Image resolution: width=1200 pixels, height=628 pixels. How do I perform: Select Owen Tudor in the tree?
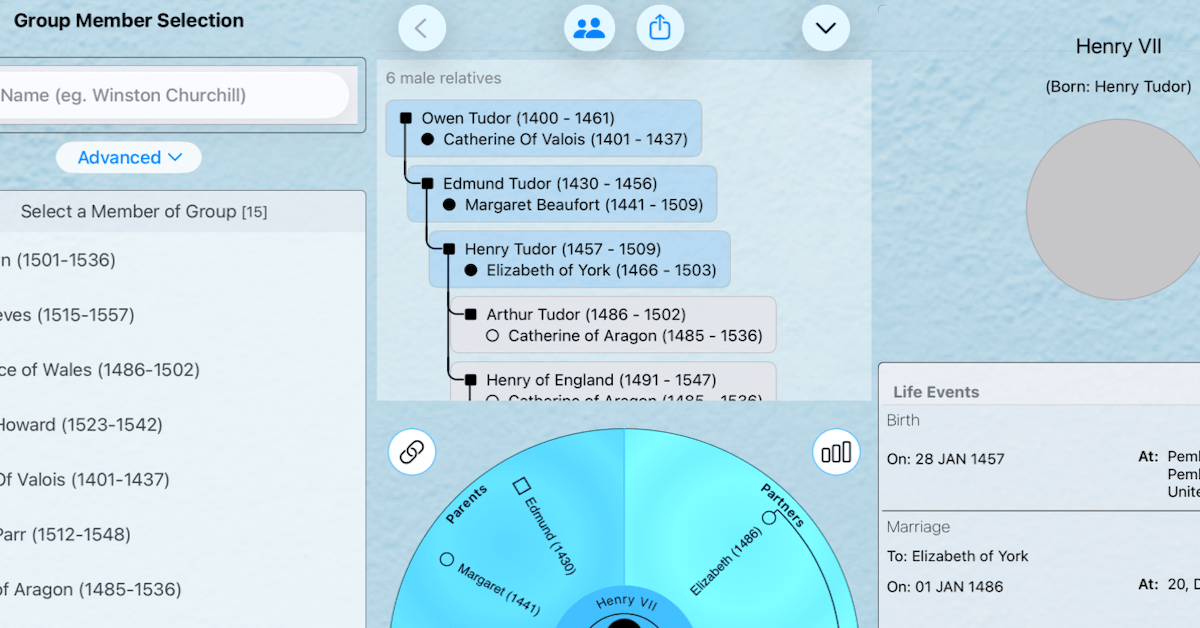click(x=517, y=118)
